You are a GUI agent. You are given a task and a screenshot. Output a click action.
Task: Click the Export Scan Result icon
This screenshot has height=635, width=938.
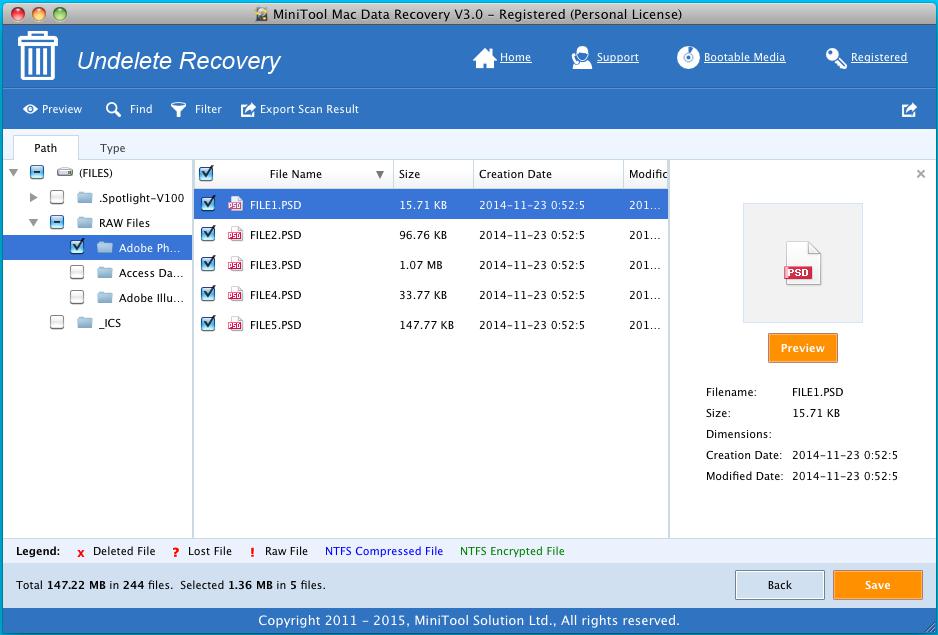pos(248,110)
